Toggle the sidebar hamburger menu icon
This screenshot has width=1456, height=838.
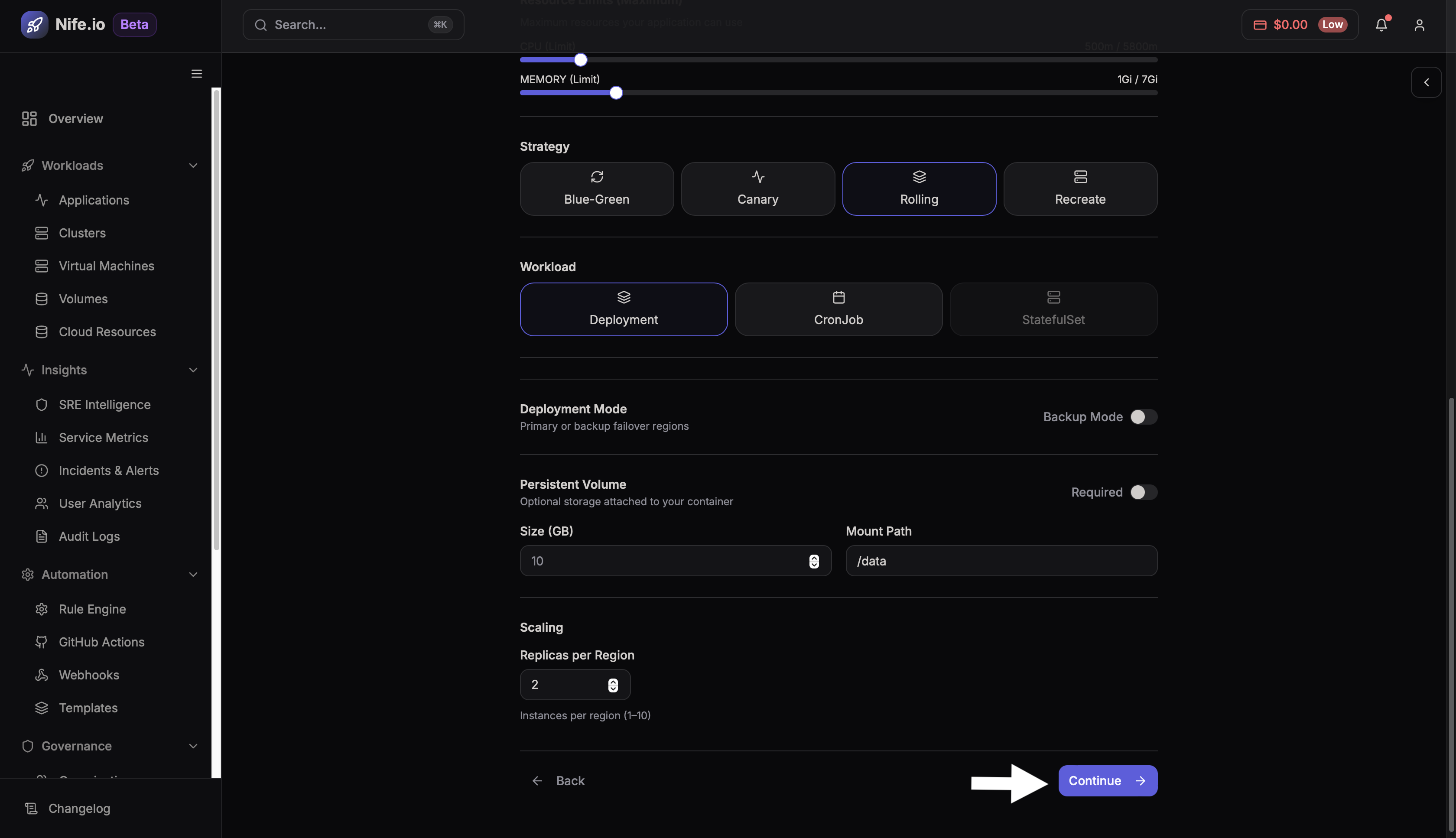[197, 74]
